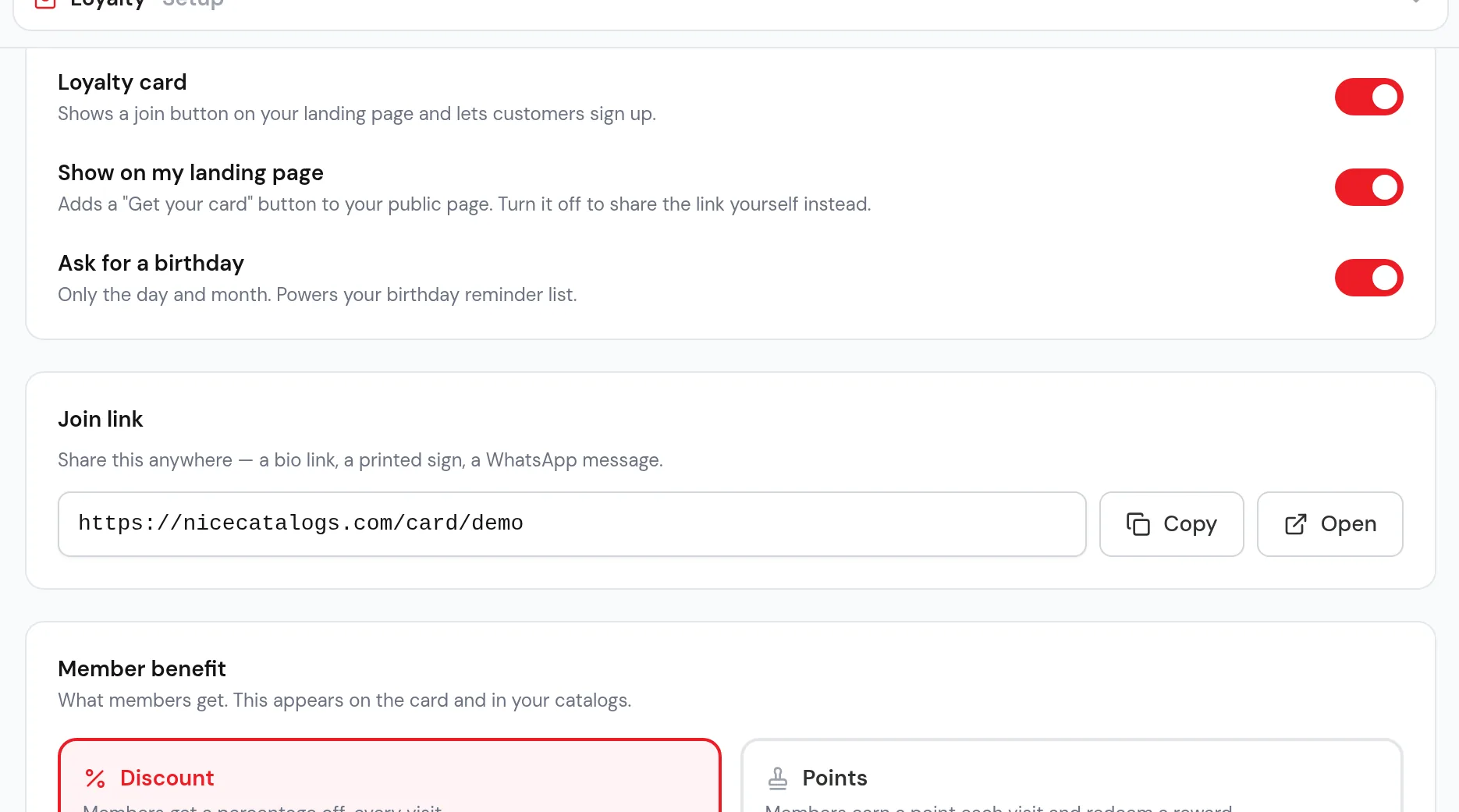Screen dimensions: 1459x812
Task: Click the join link URL field
Action: coord(572,524)
